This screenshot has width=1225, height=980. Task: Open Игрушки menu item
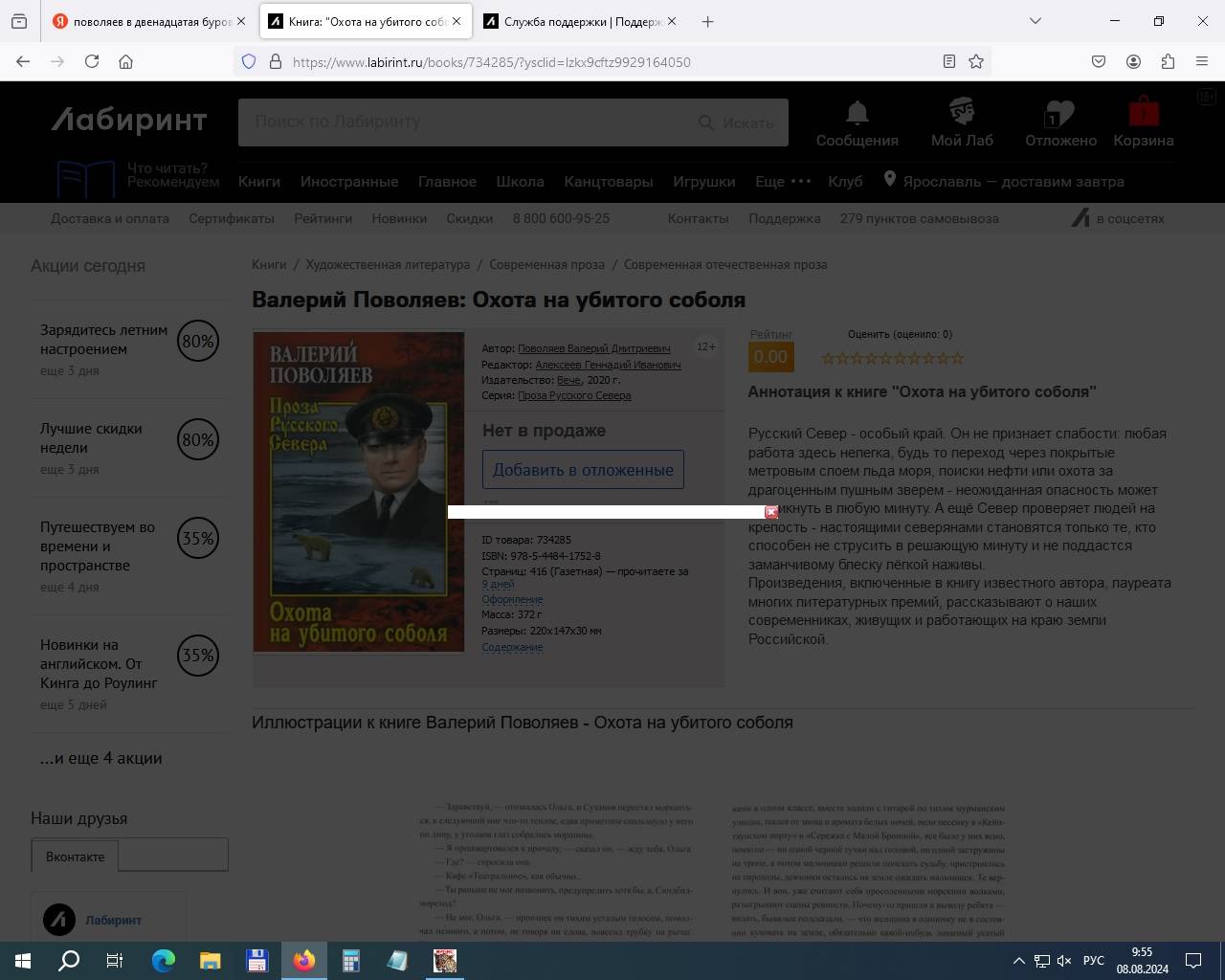point(704,182)
